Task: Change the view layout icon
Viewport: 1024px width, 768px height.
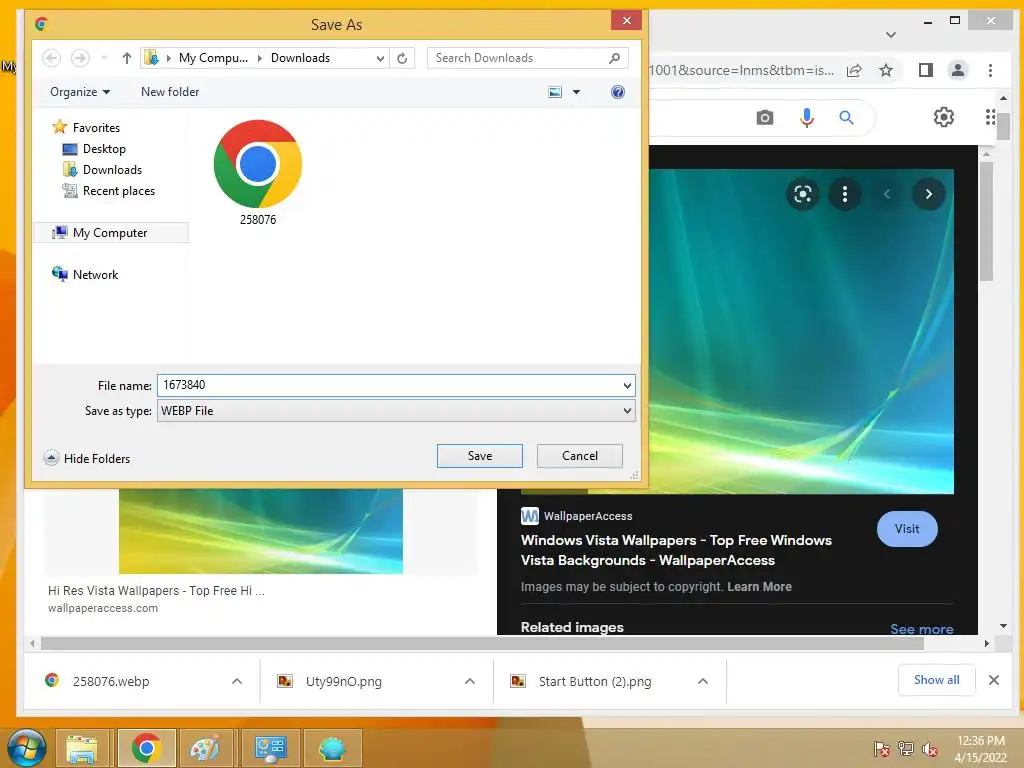Action: tap(555, 92)
